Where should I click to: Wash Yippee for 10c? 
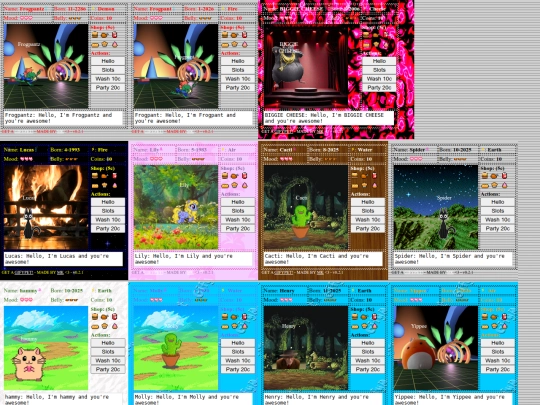coord(498,361)
